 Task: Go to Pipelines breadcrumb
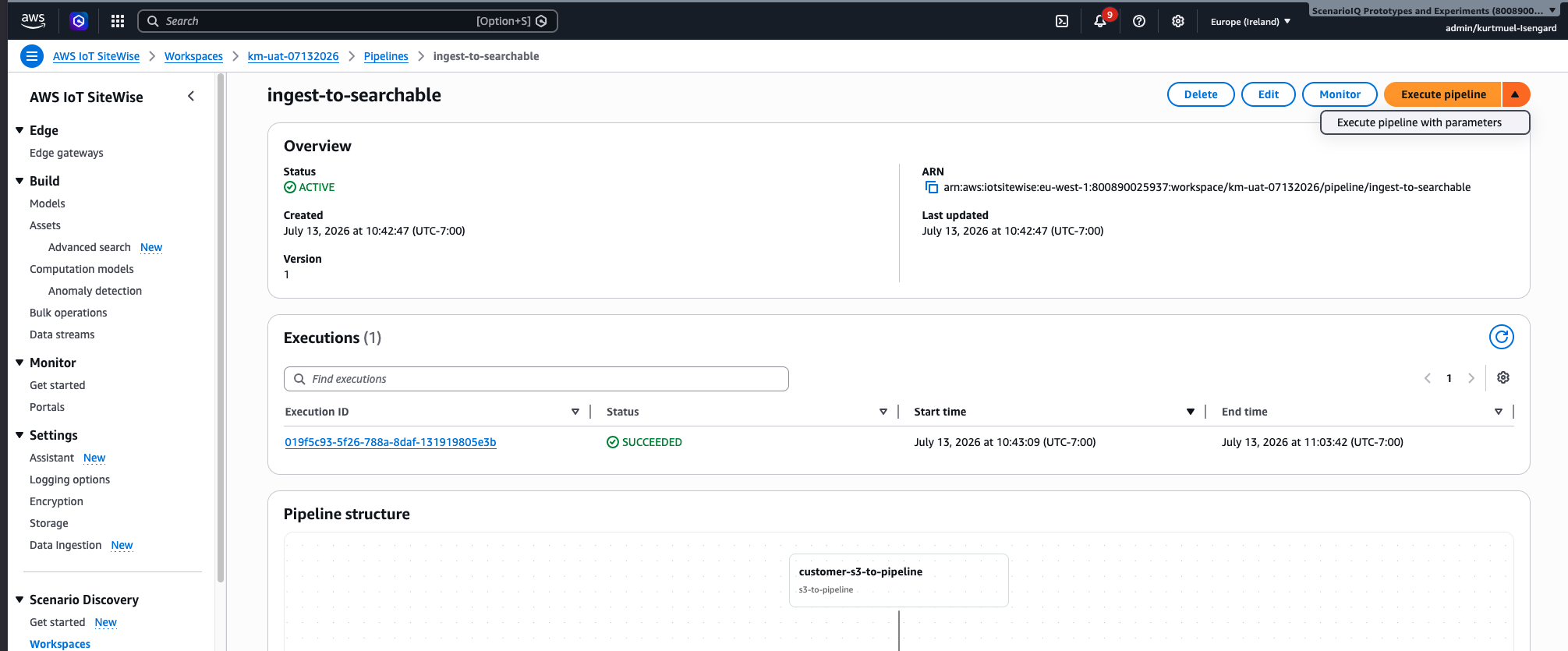[386, 56]
